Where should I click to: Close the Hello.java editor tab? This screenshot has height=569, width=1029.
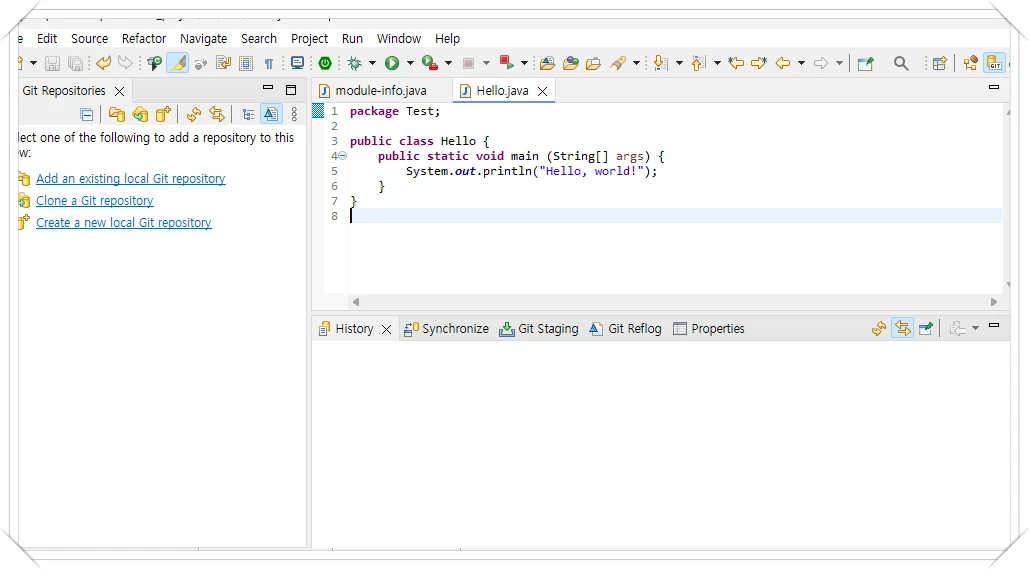point(543,91)
